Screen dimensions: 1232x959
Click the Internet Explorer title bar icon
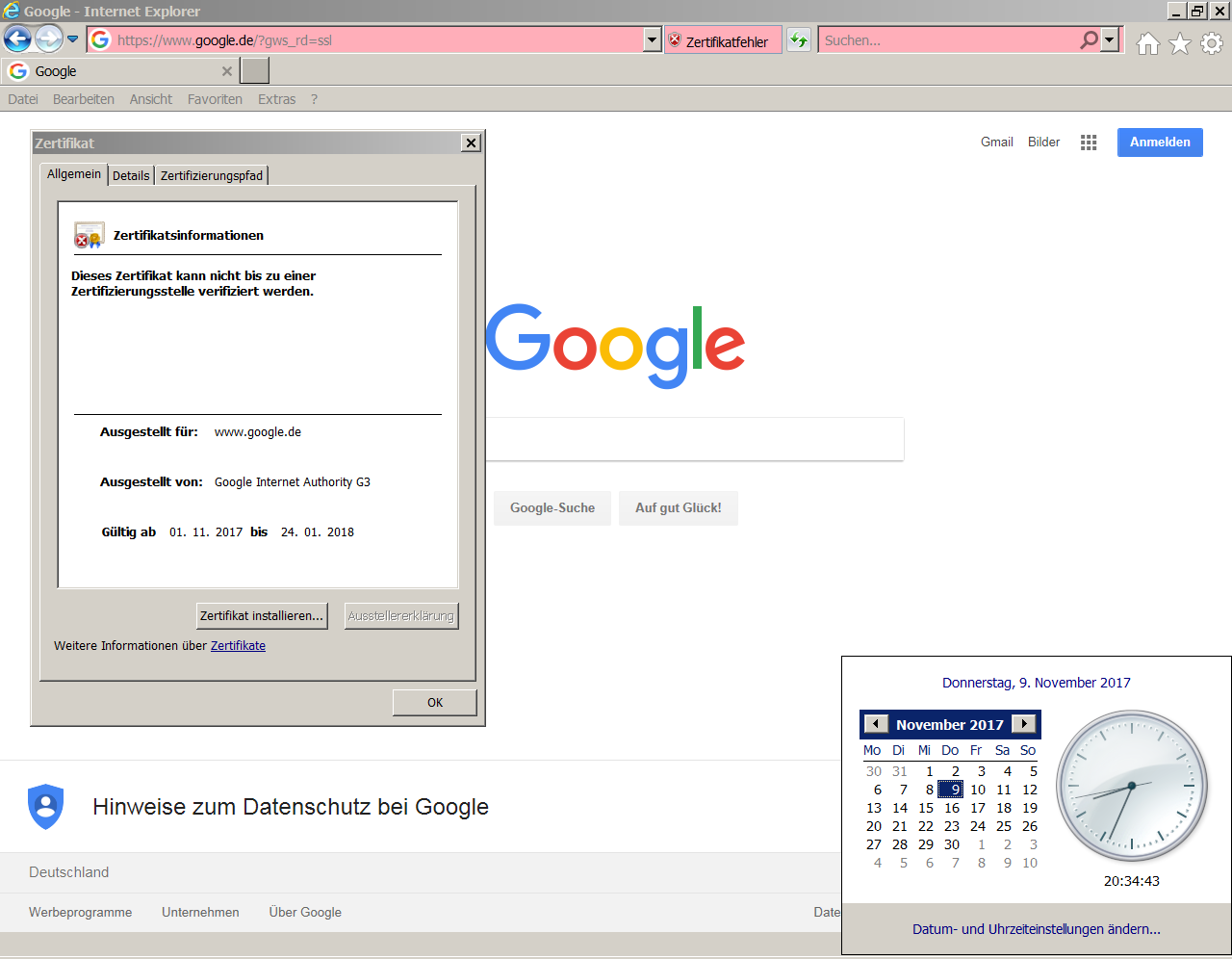[12, 11]
